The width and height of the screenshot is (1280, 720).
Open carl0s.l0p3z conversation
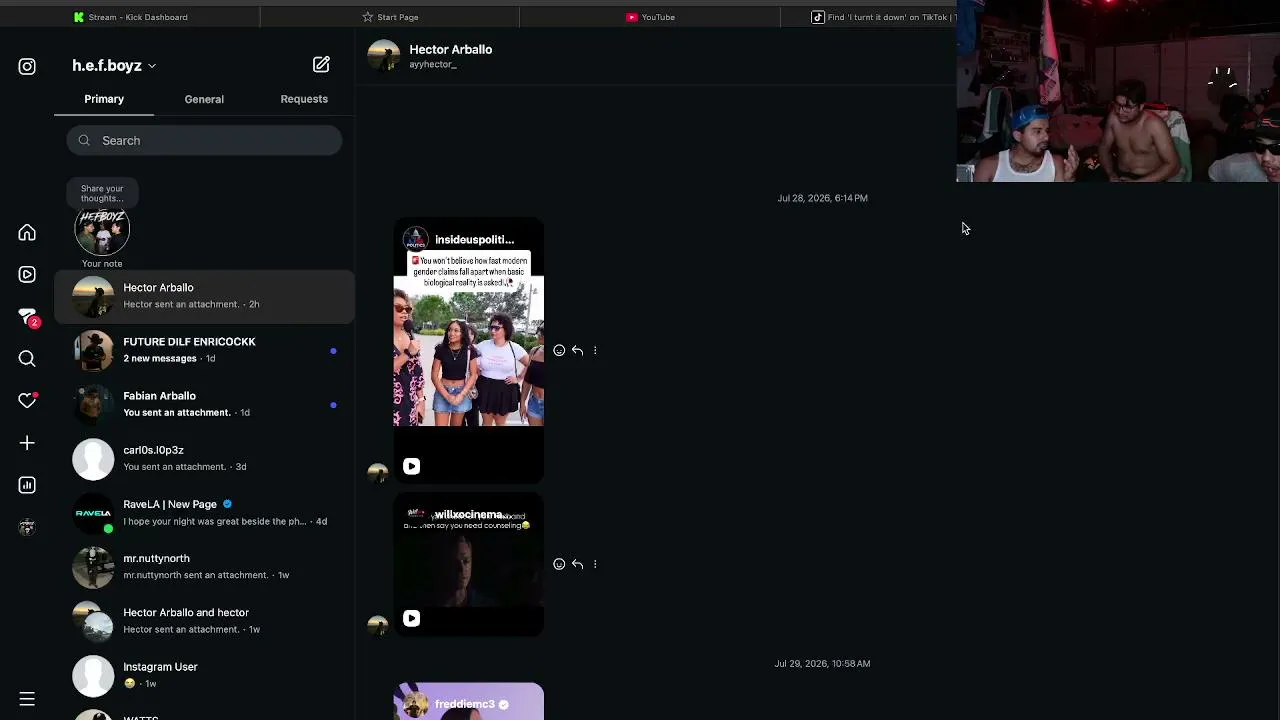[x=204, y=458]
